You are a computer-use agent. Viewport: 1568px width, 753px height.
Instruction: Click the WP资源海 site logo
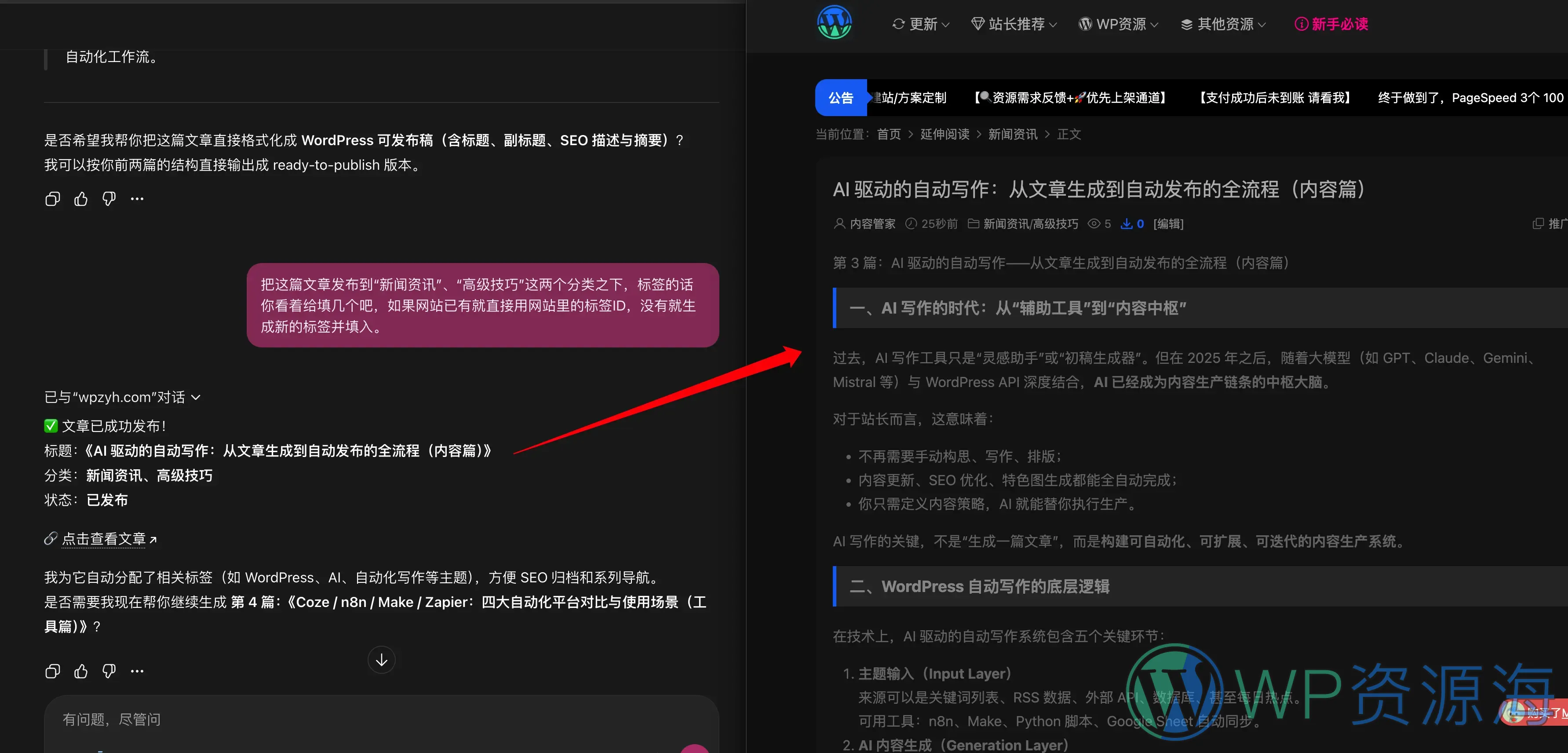point(834,22)
